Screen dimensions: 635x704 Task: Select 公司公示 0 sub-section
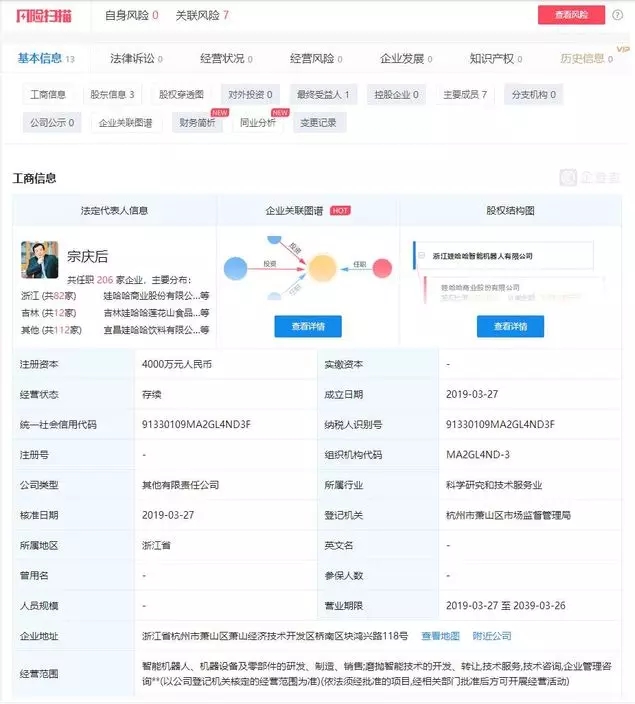click(x=52, y=122)
